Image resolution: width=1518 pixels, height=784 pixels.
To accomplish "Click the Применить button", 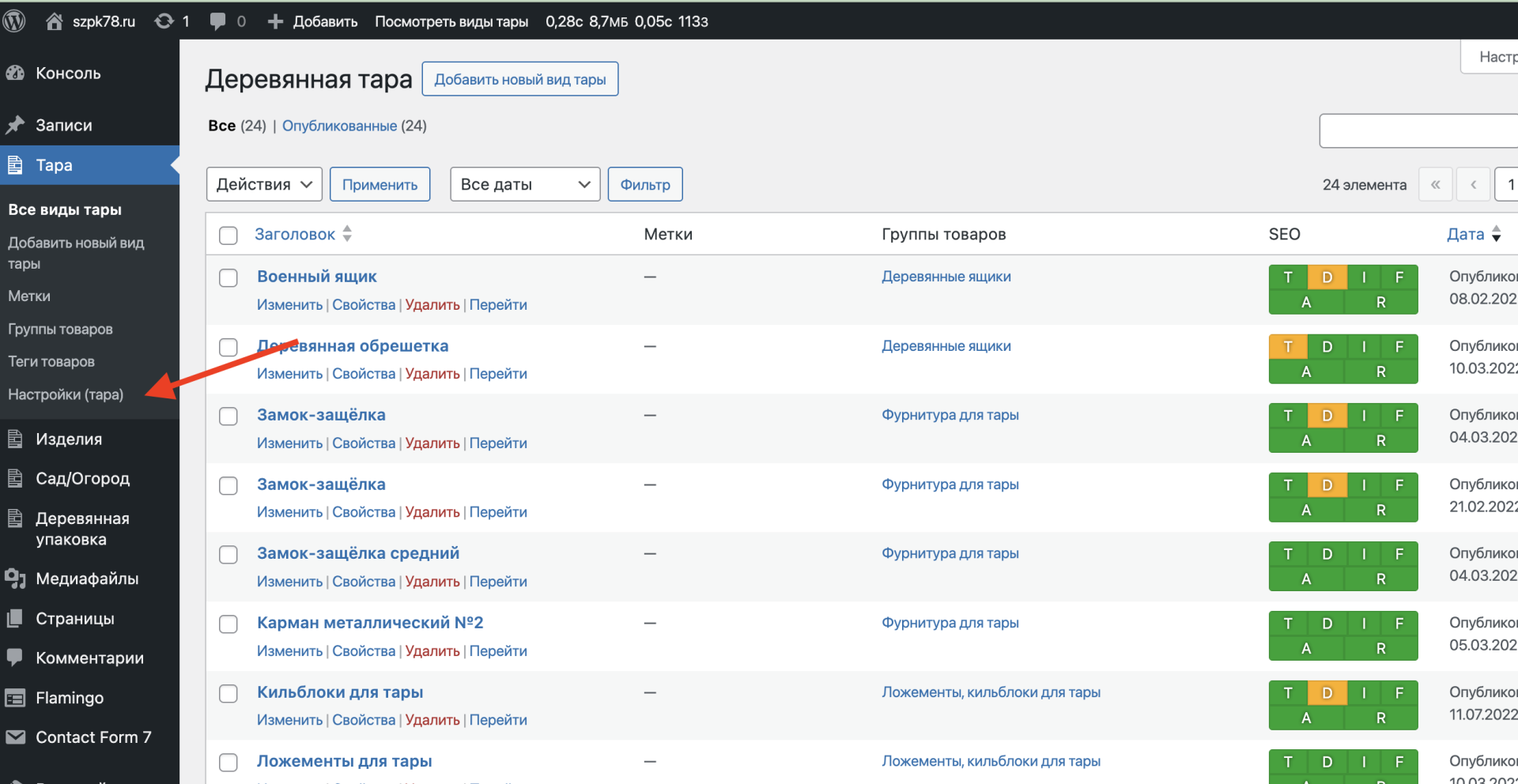I will [x=380, y=184].
